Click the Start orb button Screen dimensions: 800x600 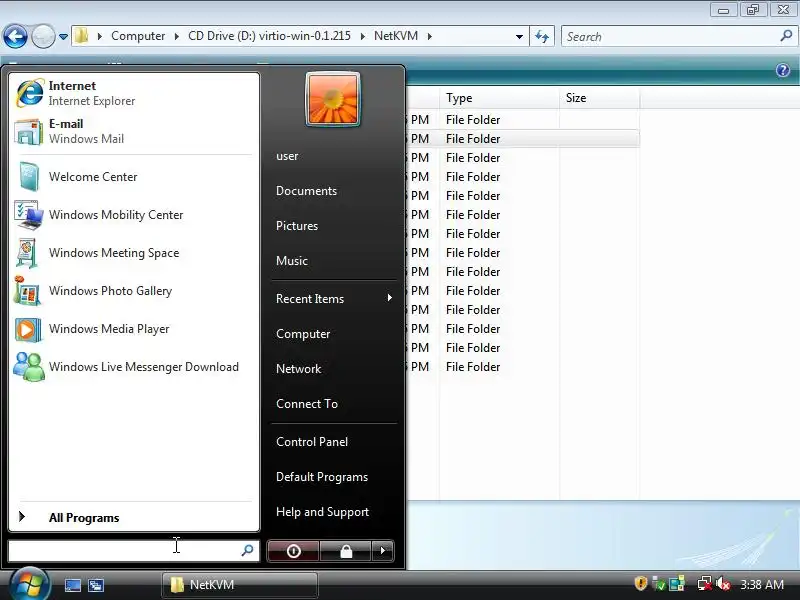pyautogui.click(x=29, y=585)
